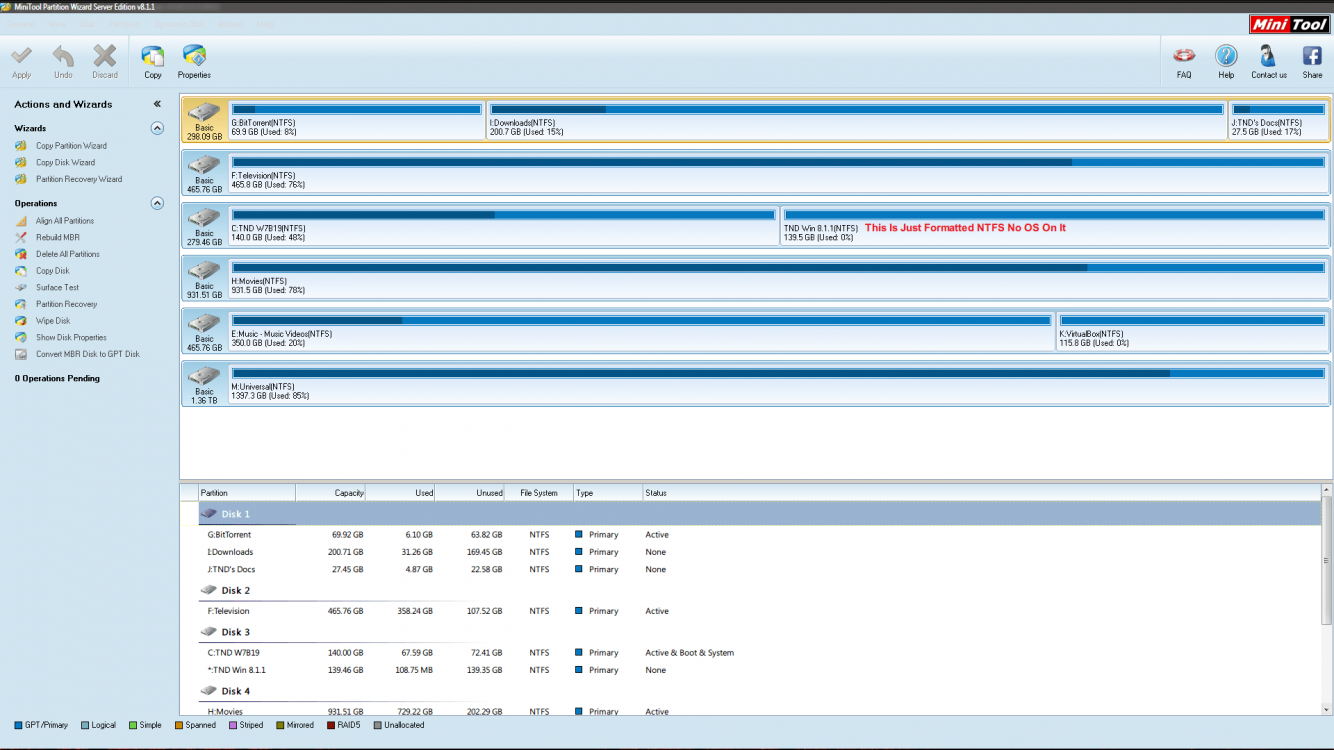Viewport: 1334px width, 750px height.
Task: Click the GPT/Primary legend color swatch
Action: click(x=18, y=725)
